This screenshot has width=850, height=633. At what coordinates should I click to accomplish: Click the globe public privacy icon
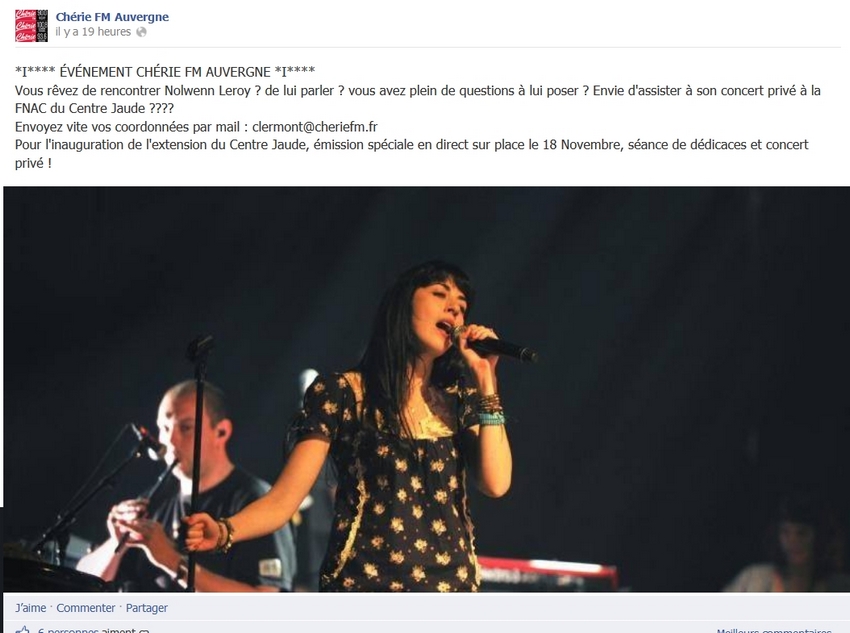tap(141, 32)
